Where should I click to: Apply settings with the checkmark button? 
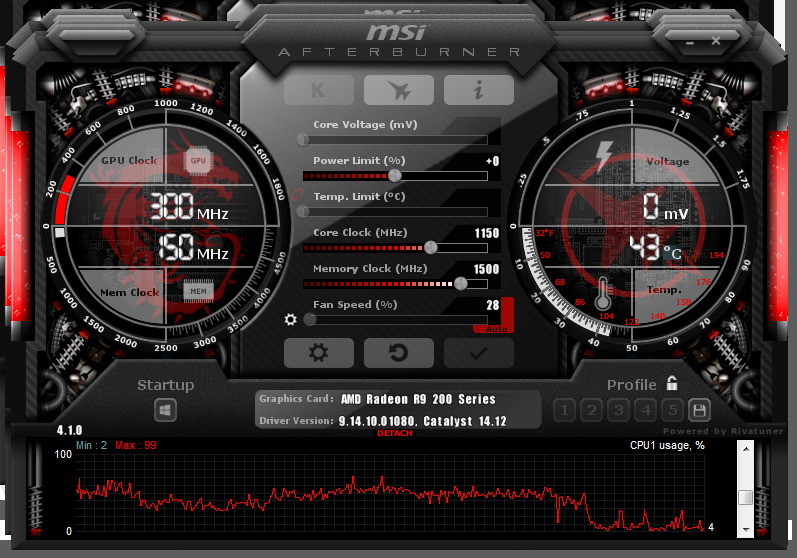[478, 353]
